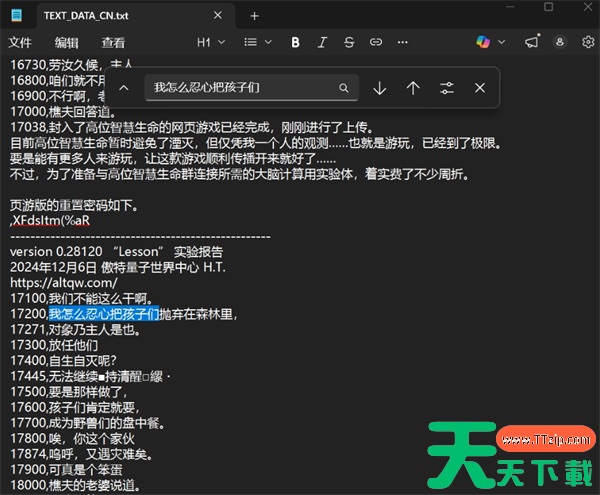
Task: Click the magnifier search icon
Action: pyautogui.click(x=343, y=88)
